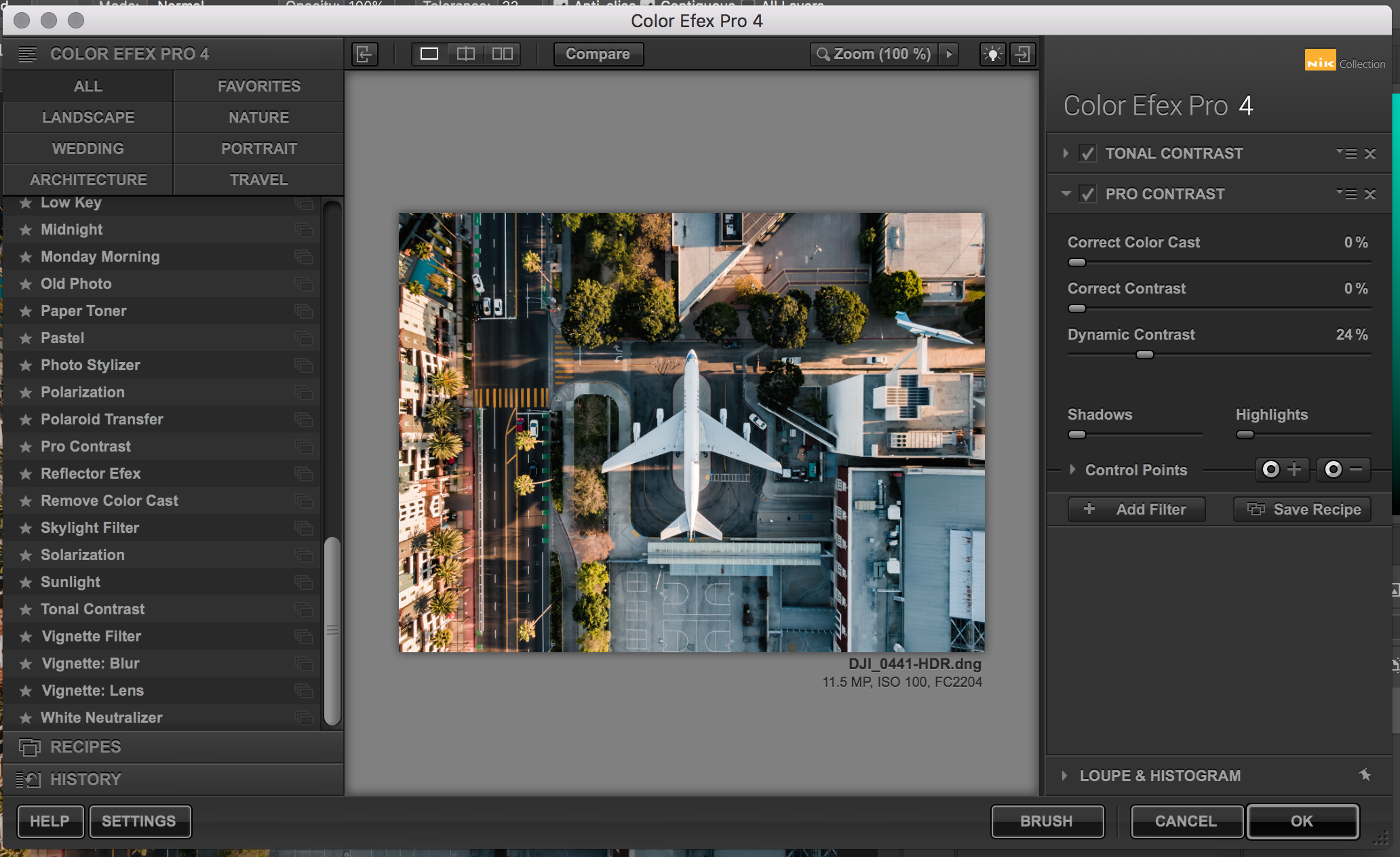Select single image view icon
The height and width of the screenshot is (857, 1400).
pyautogui.click(x=429, y=54)
